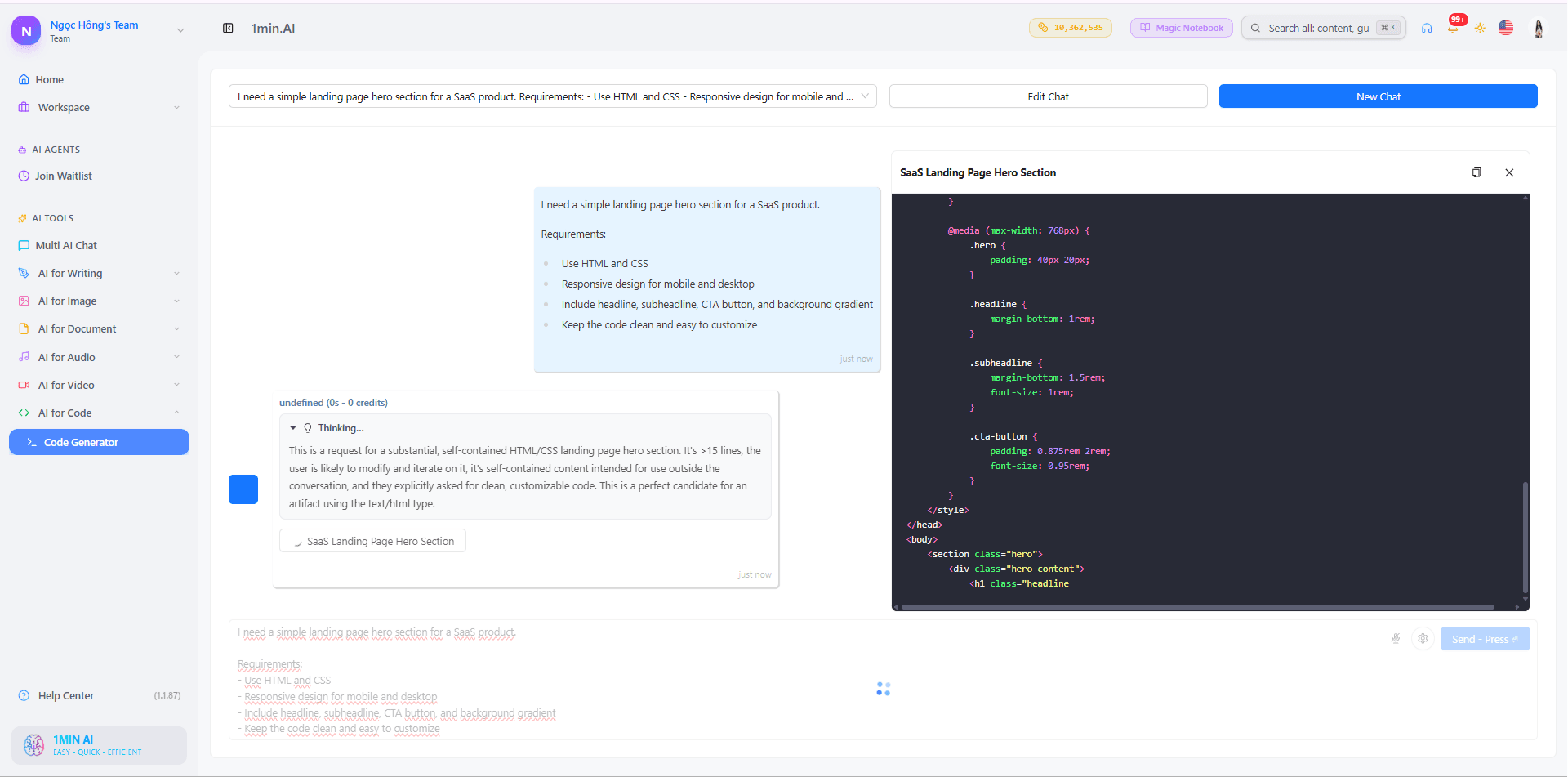This screenshot has width=1568, height=777.
Task: Open Help Center
Action: (65, 695)
